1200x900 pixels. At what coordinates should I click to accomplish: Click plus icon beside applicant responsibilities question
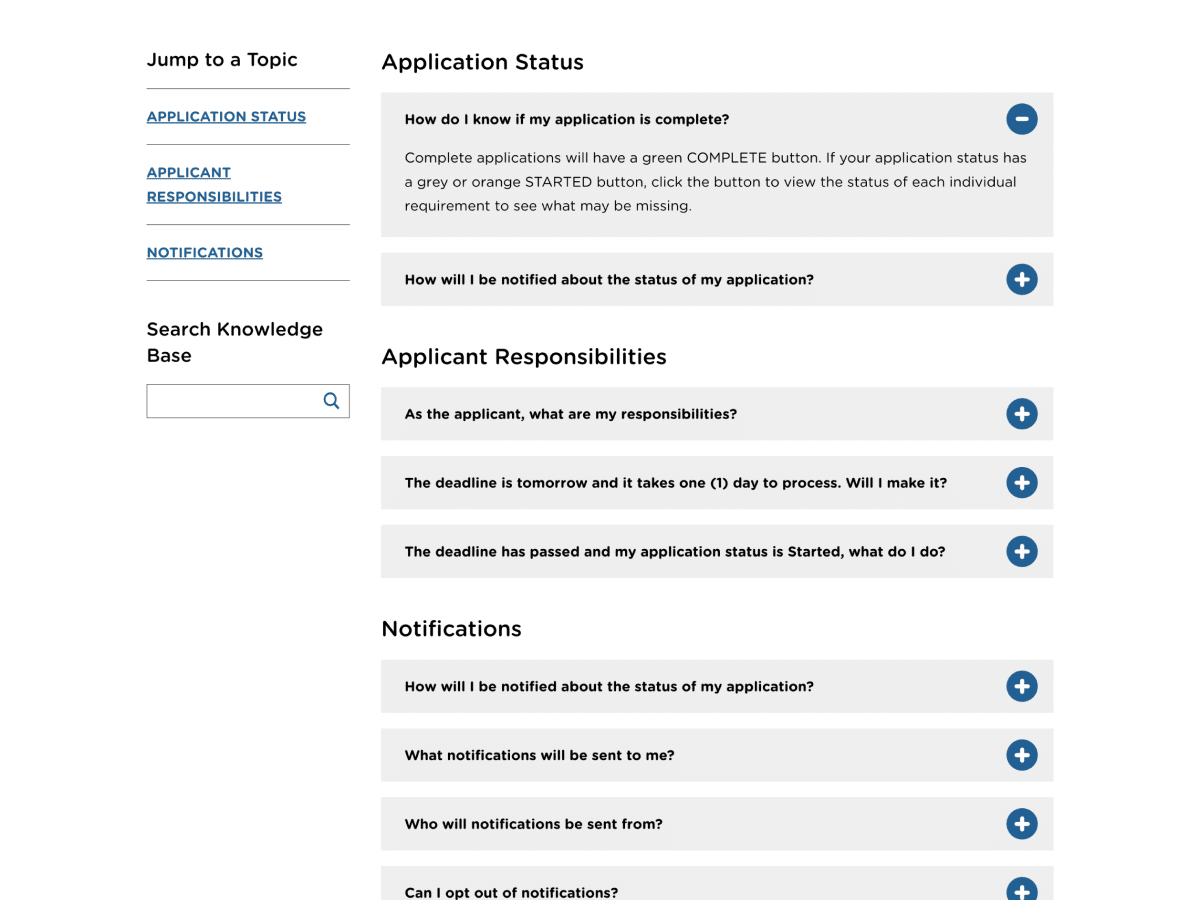point(1021,414)
